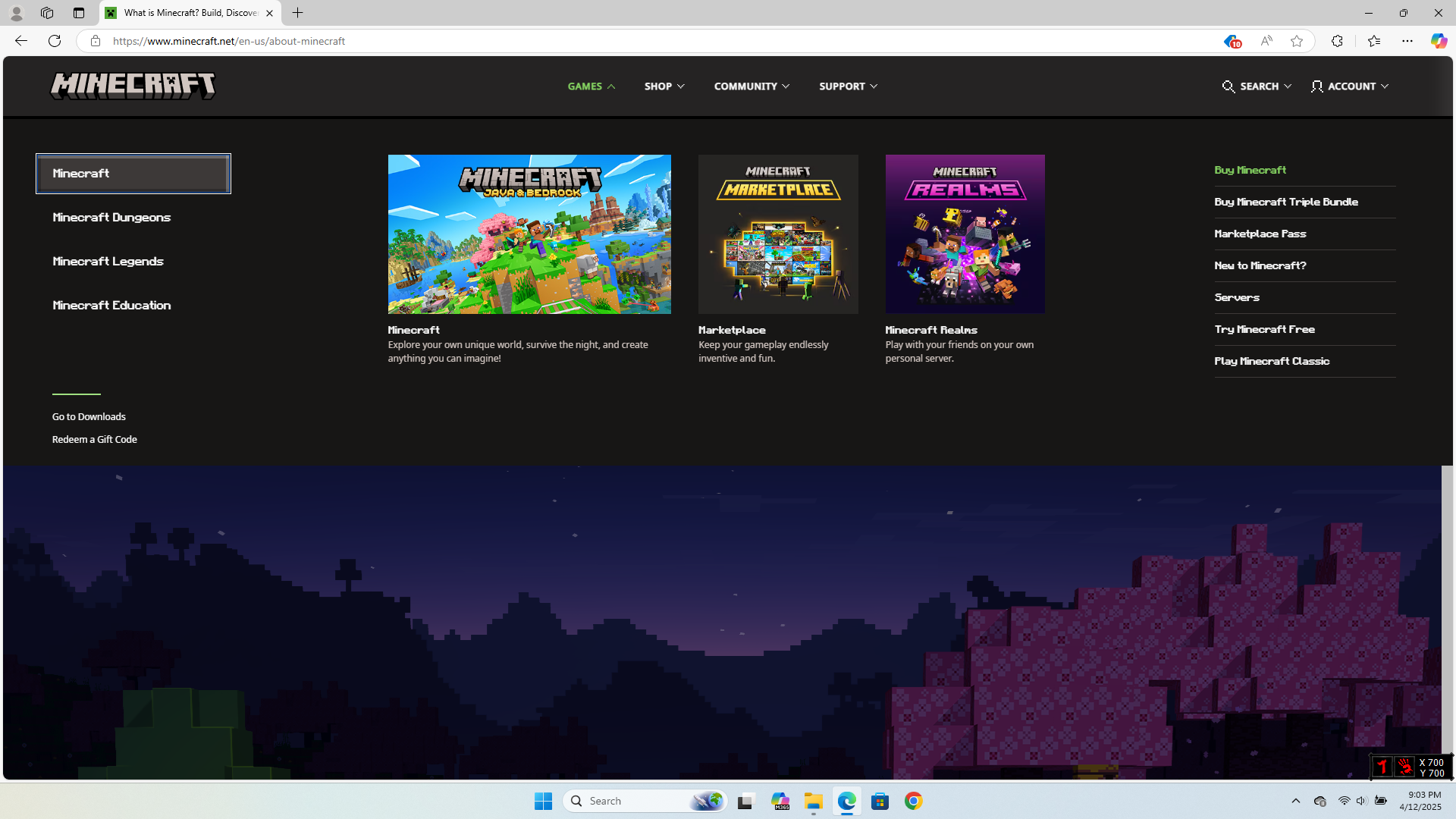Viewport: 1456px width, 819px height.
Task: Open taskbar clock and date
Action: click(1420, 801)
